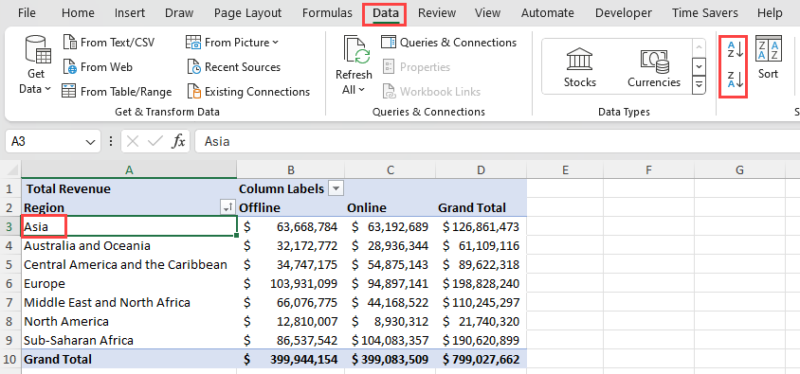Open the Draw tab
Viewport: 800px width, 374px height.
click(178, 13)
